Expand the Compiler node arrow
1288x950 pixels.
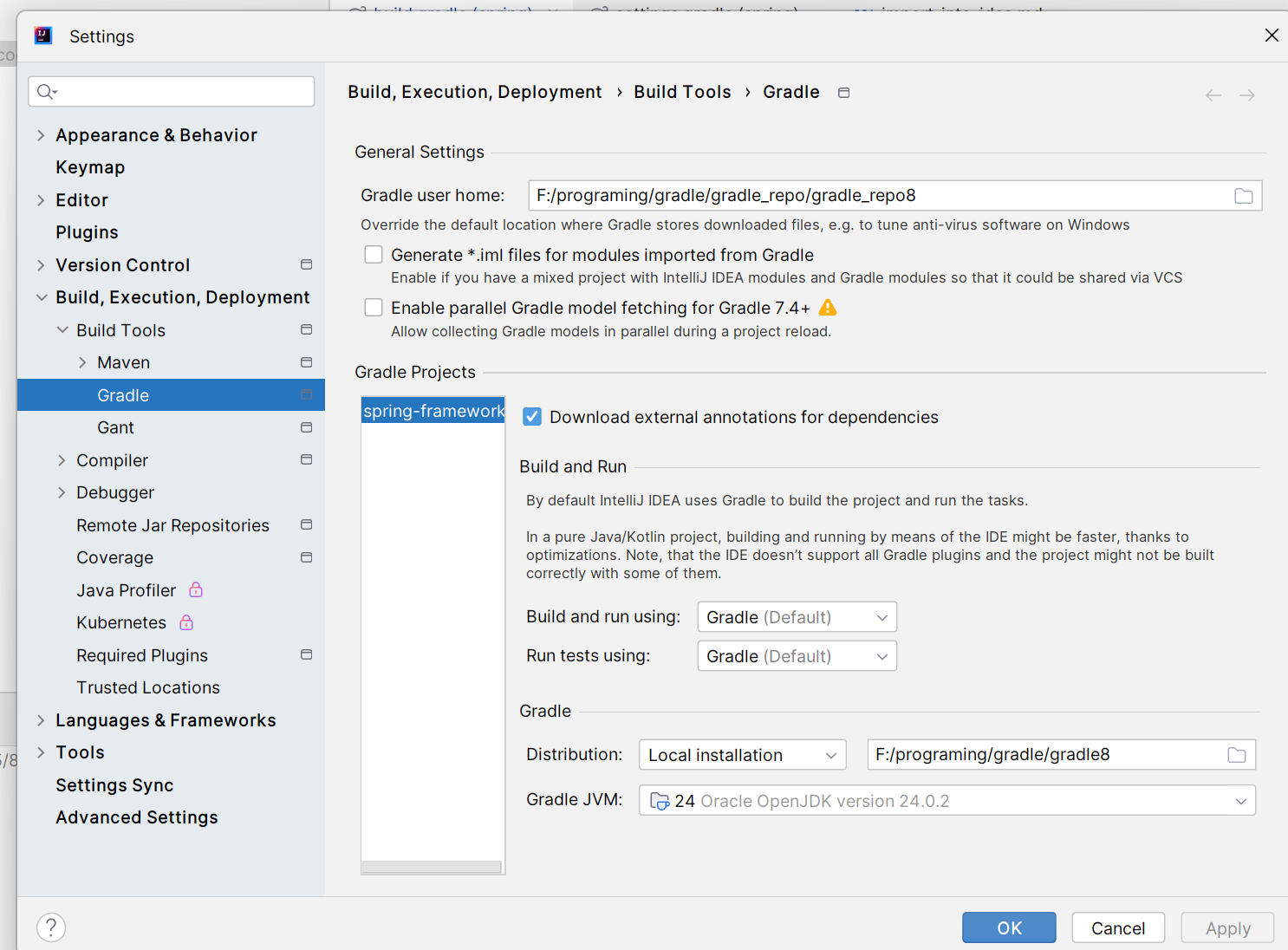(62, 460)
